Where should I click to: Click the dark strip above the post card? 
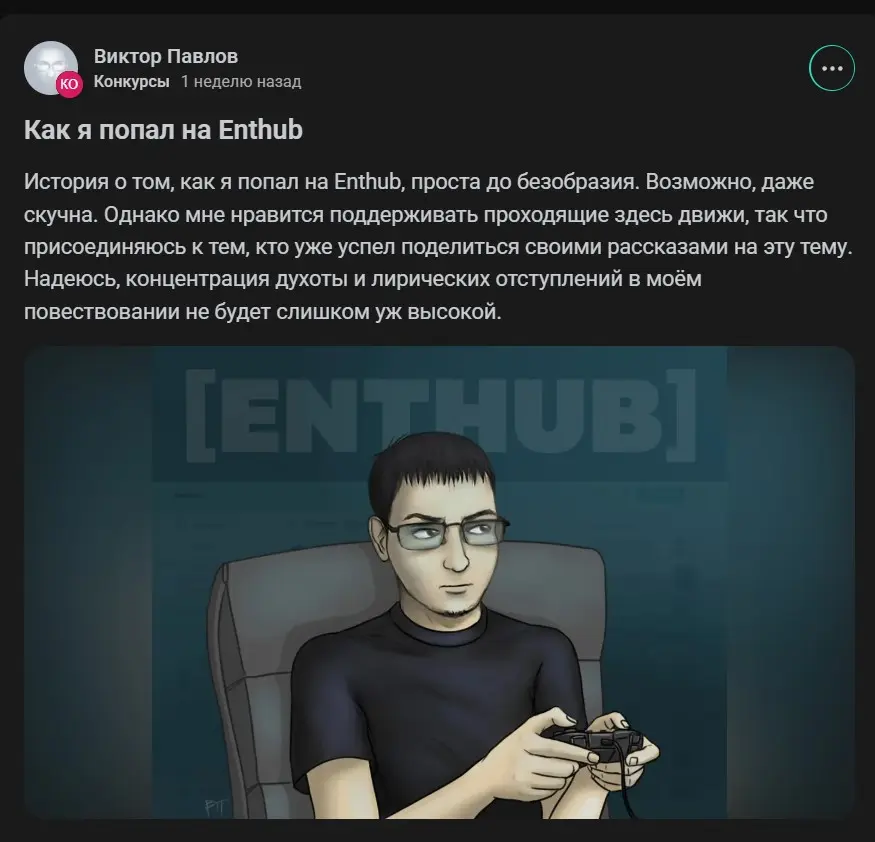point(438,6)
